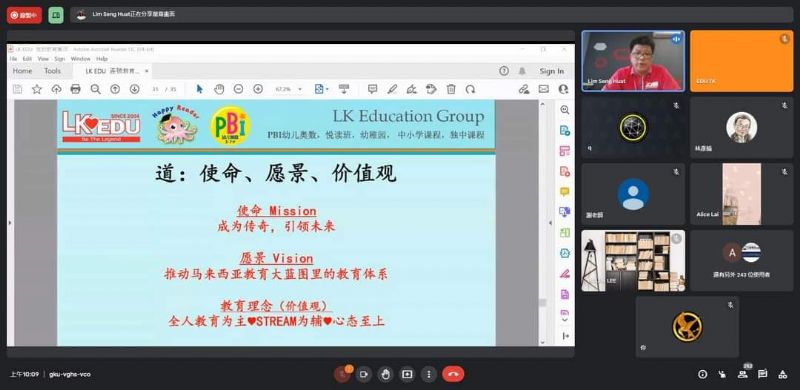Raise hand in the meeting controls

[x=385, y=374]
